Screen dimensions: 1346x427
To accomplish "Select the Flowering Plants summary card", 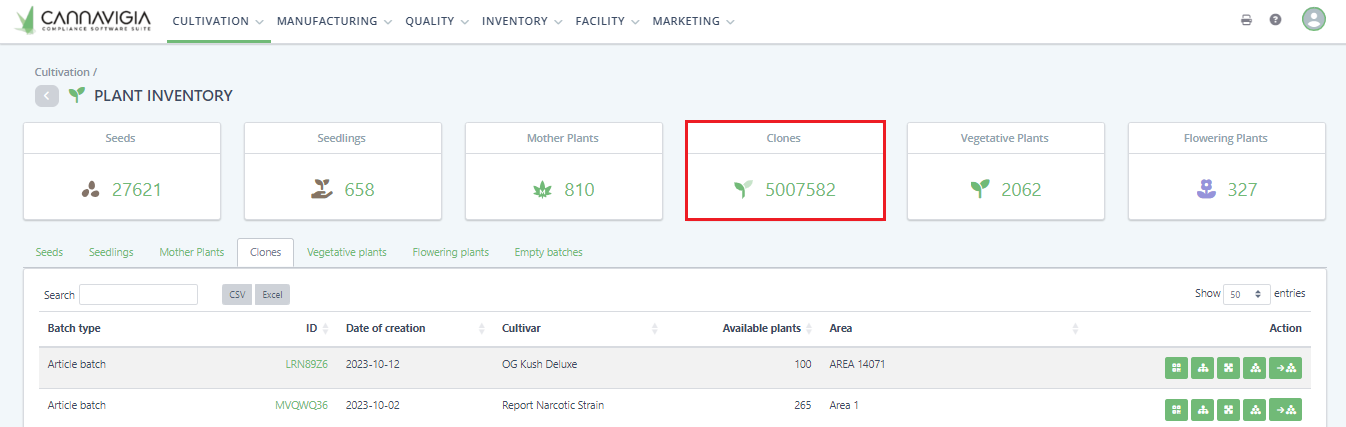I will tap(1227, 171).
